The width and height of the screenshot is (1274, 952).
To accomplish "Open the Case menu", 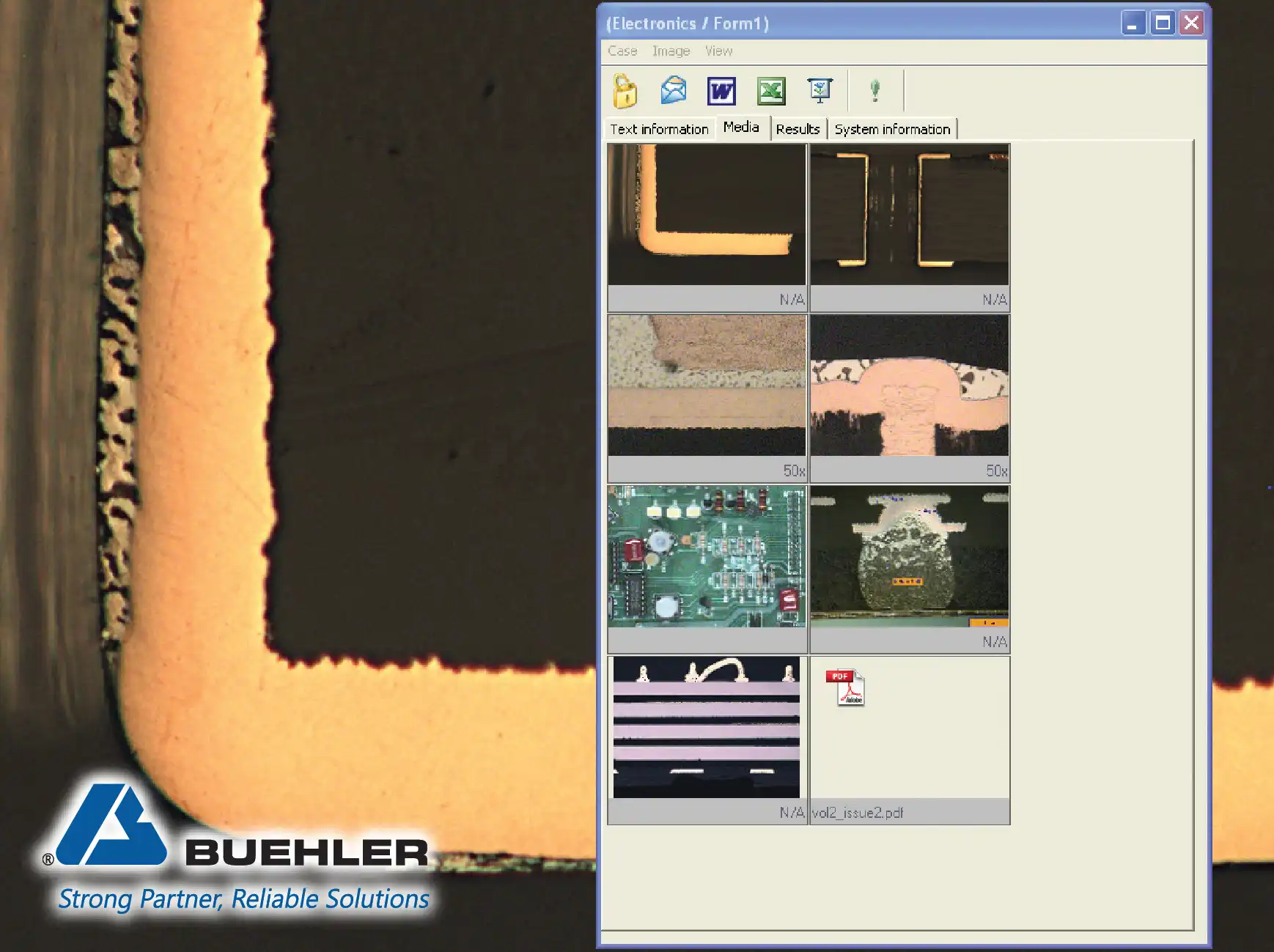I will coord(622,51).
